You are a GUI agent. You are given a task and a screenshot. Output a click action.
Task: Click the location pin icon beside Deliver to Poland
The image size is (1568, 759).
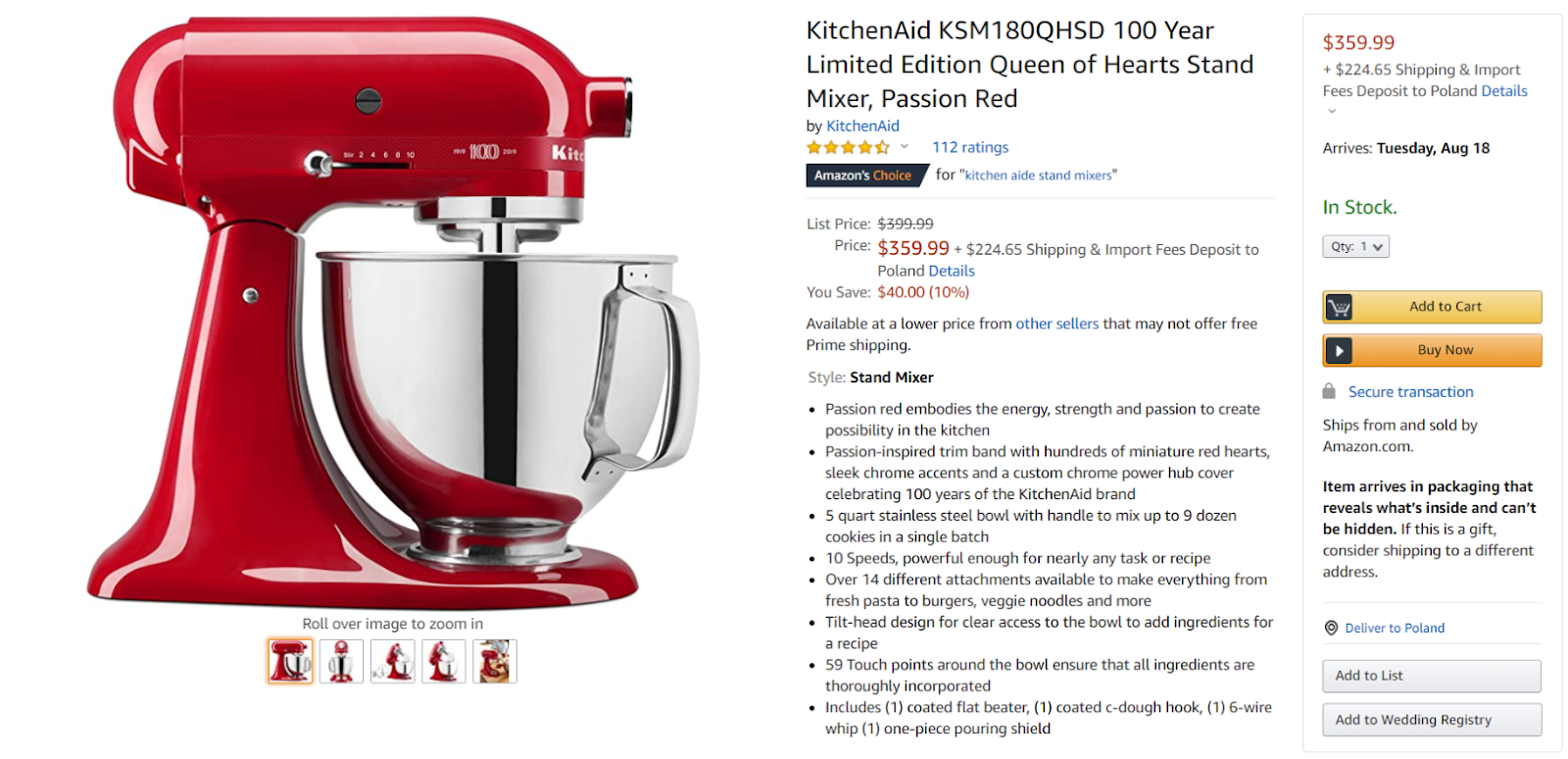(1331, 628)
